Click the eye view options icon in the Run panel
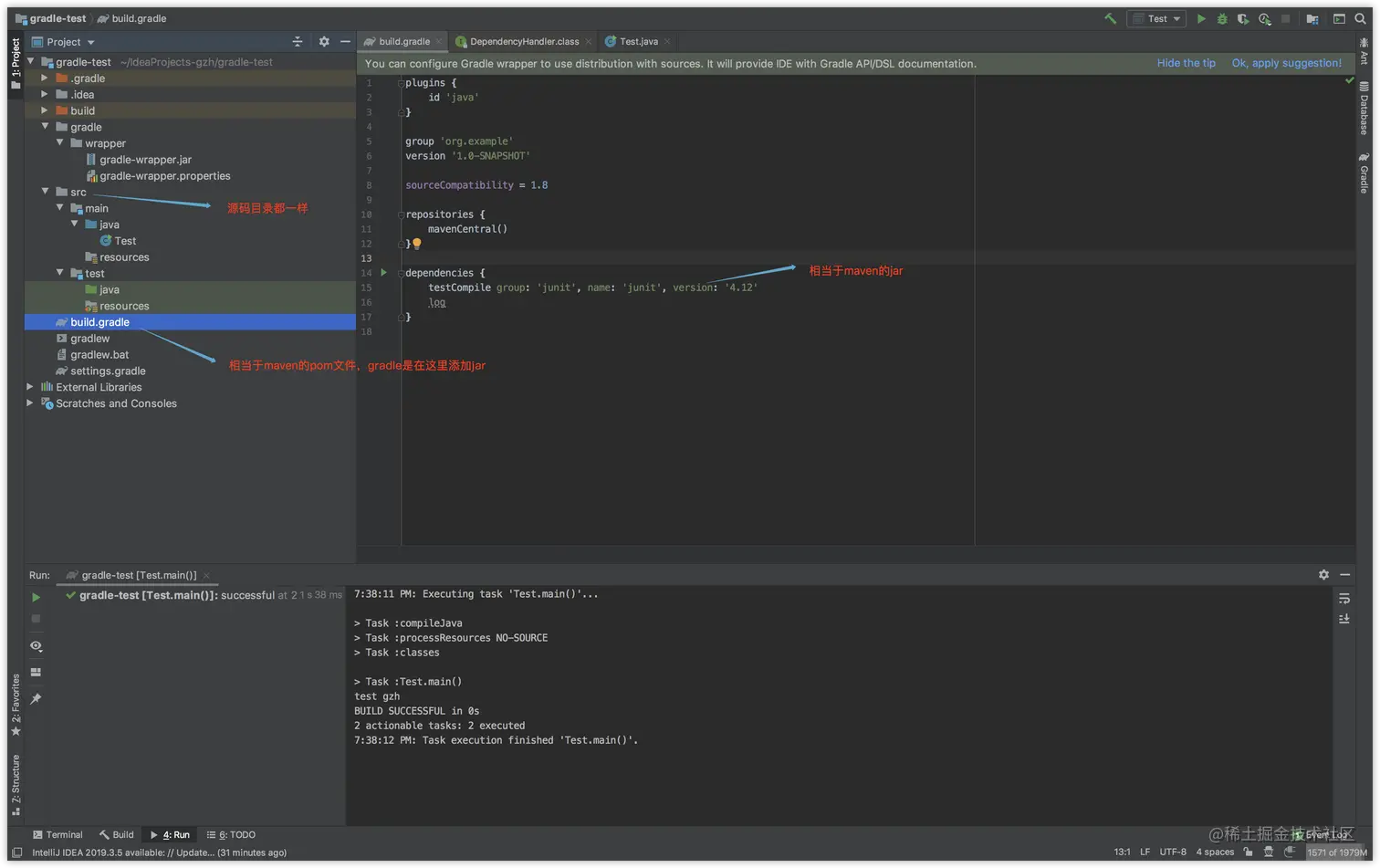The width and height of the screenshot is (1380, 868). [36, 646]
